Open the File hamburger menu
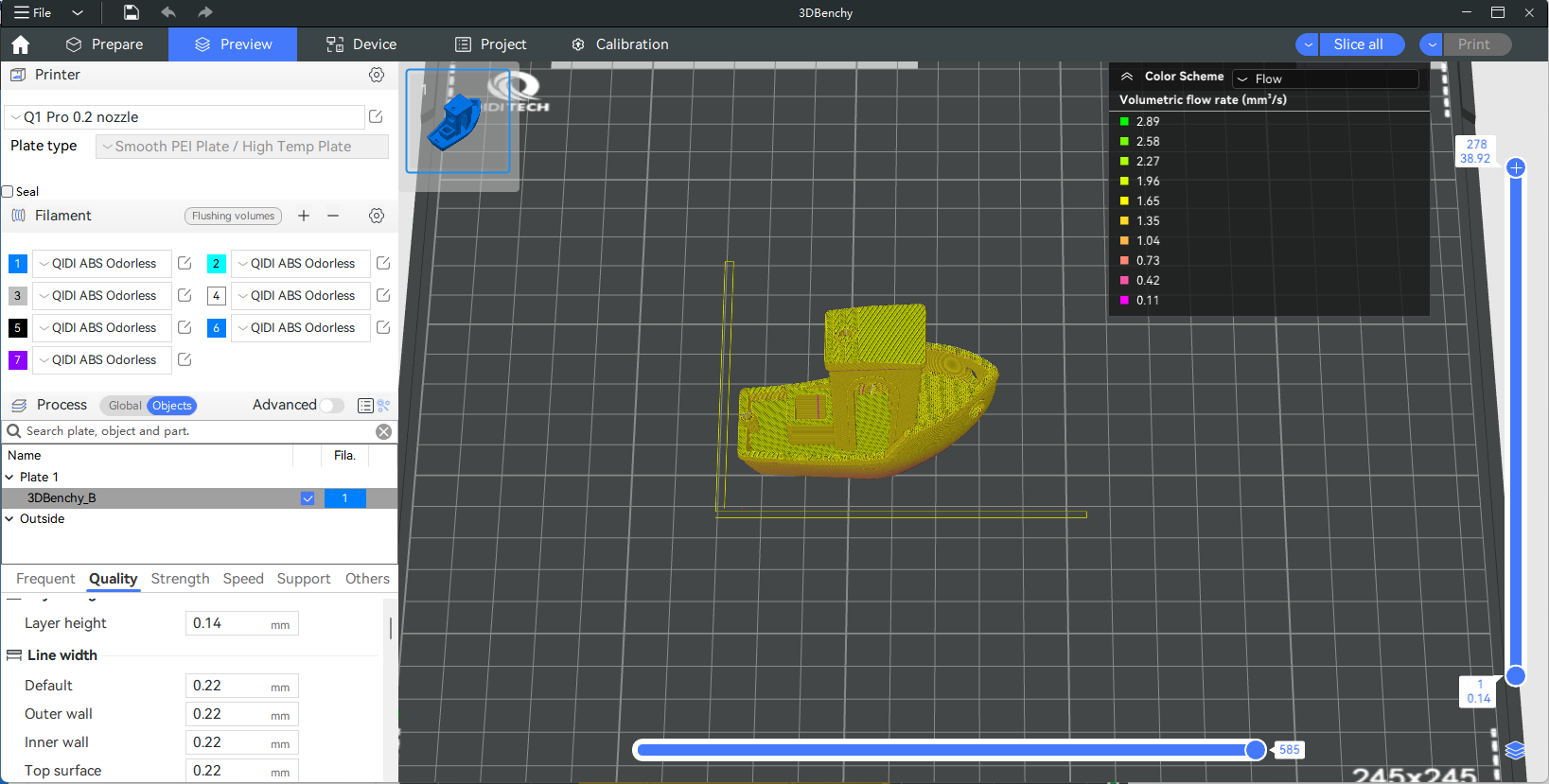Viewport: 1549px width, 784px height. click(x=32, y=12)
